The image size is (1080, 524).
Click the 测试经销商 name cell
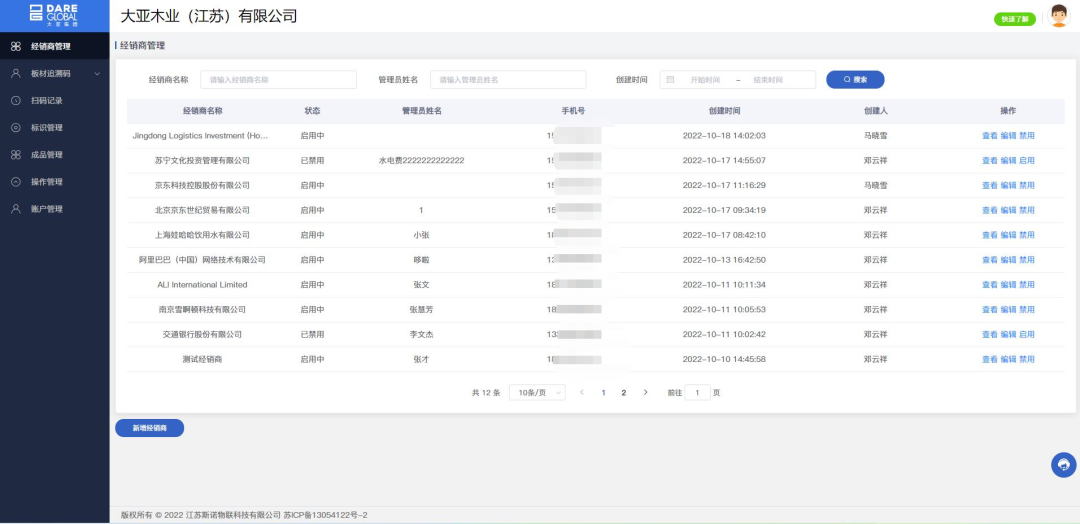click(202, 359)
